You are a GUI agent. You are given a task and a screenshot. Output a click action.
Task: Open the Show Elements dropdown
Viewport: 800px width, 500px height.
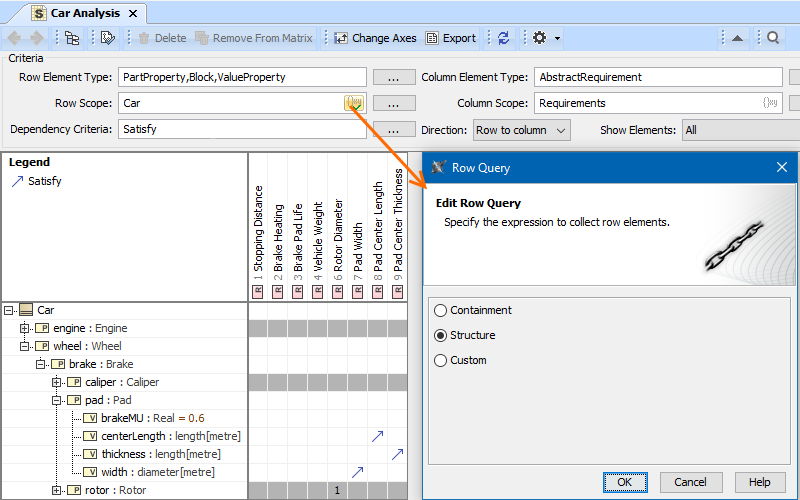coord(741,130)
